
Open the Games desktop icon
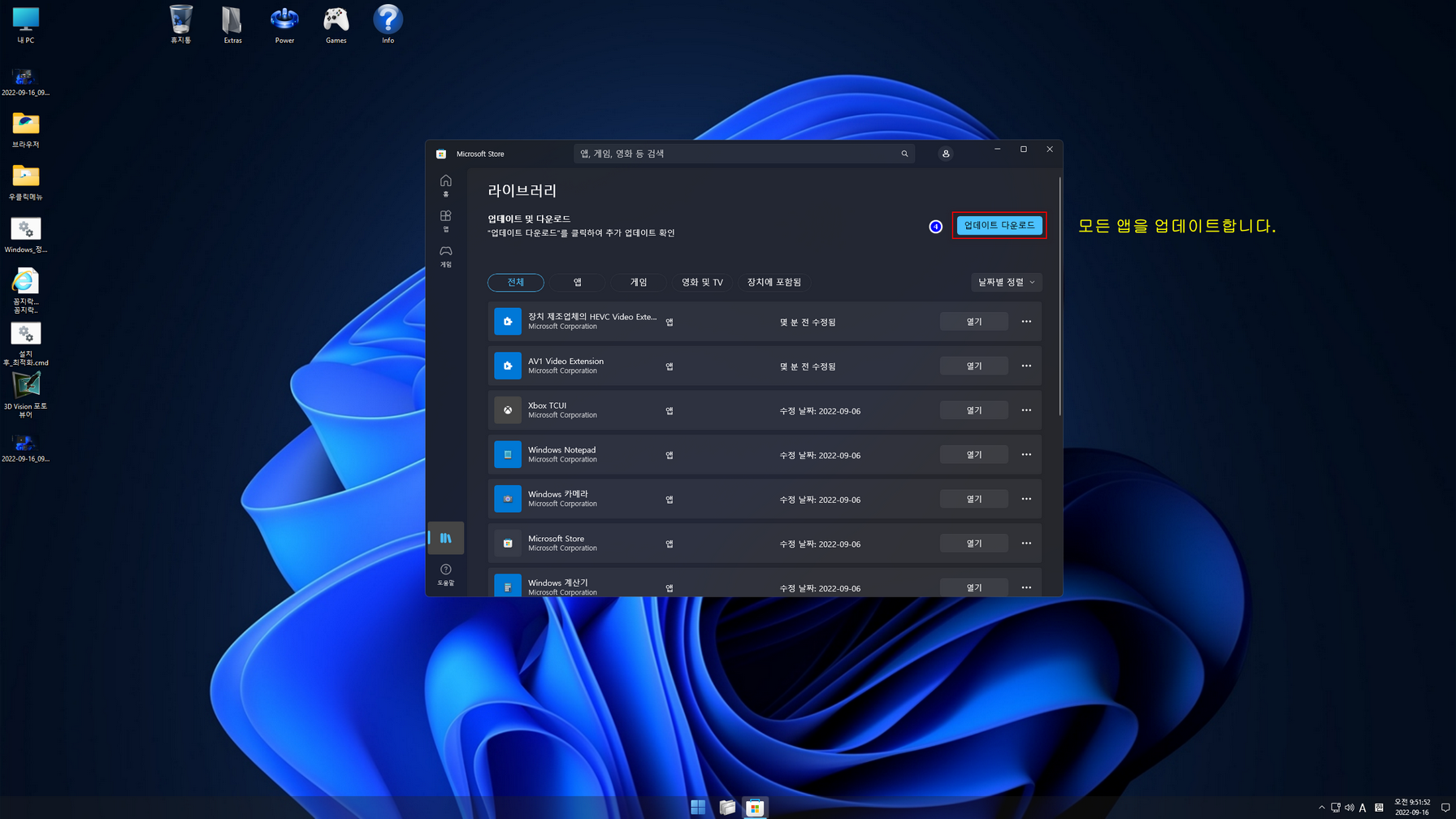[336, 24]
